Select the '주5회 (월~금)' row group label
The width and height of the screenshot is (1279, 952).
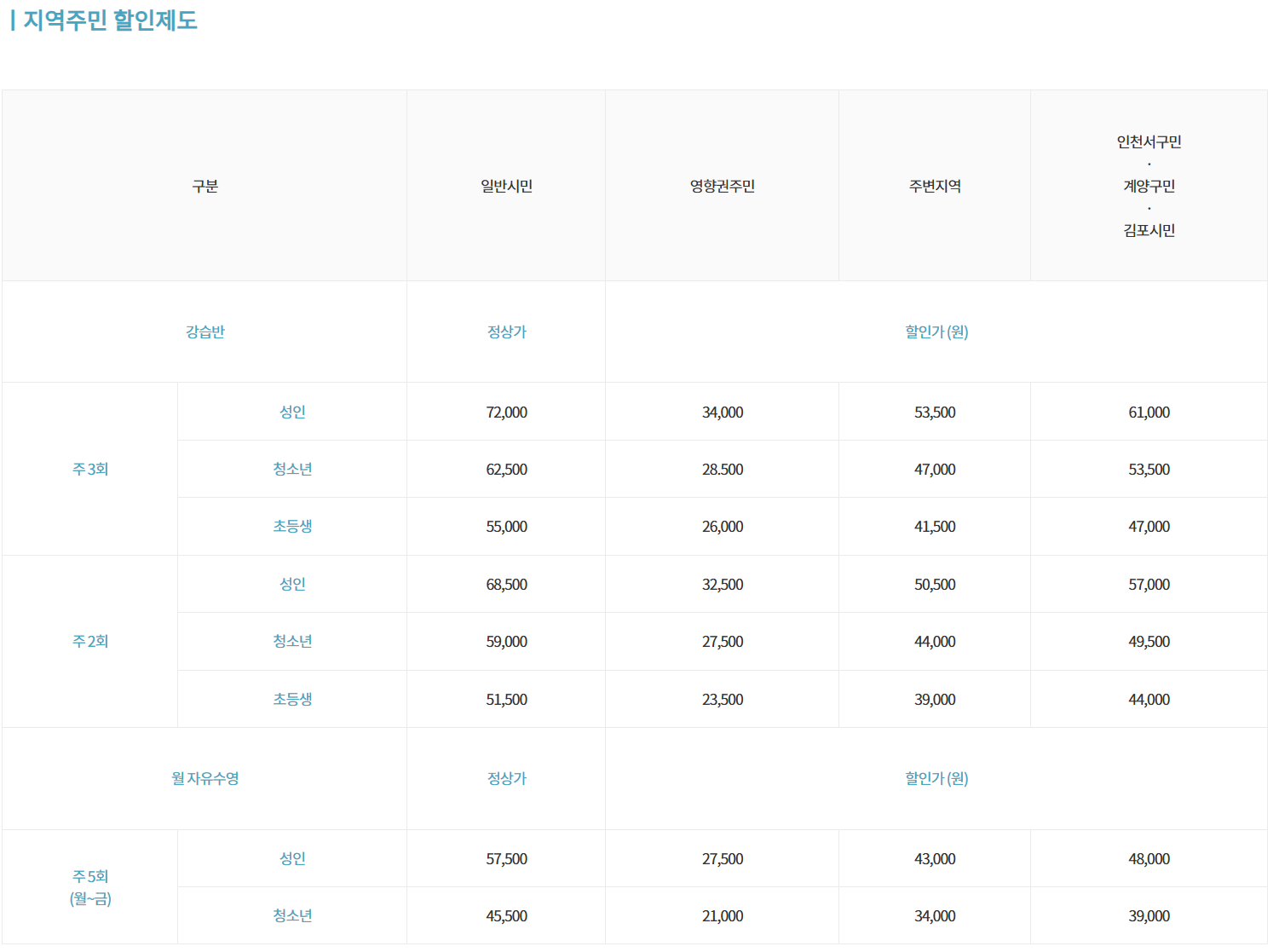coord(90,887)
